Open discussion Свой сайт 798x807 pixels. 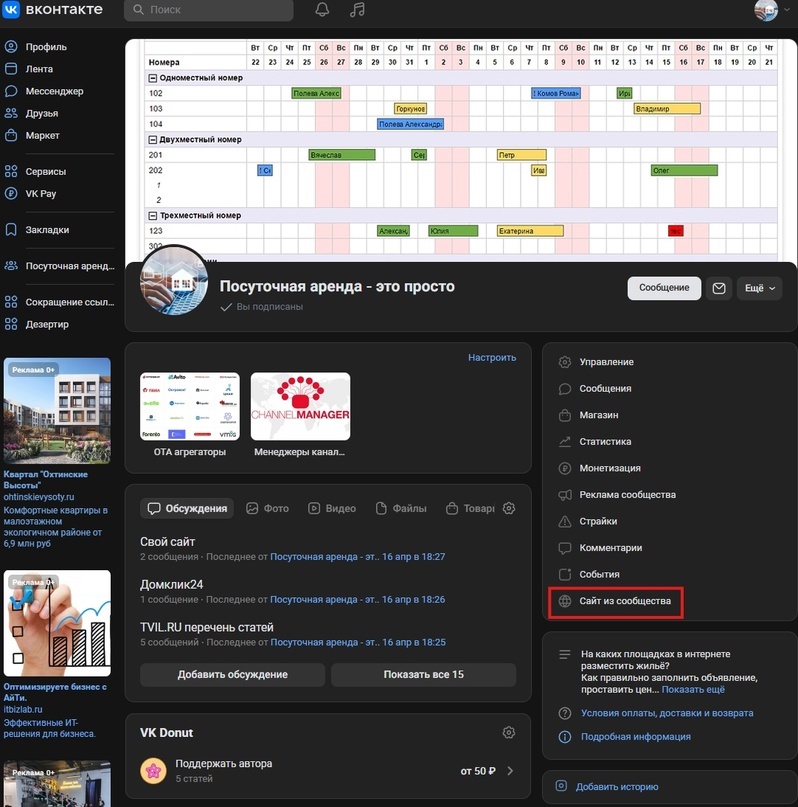point(167,542)
